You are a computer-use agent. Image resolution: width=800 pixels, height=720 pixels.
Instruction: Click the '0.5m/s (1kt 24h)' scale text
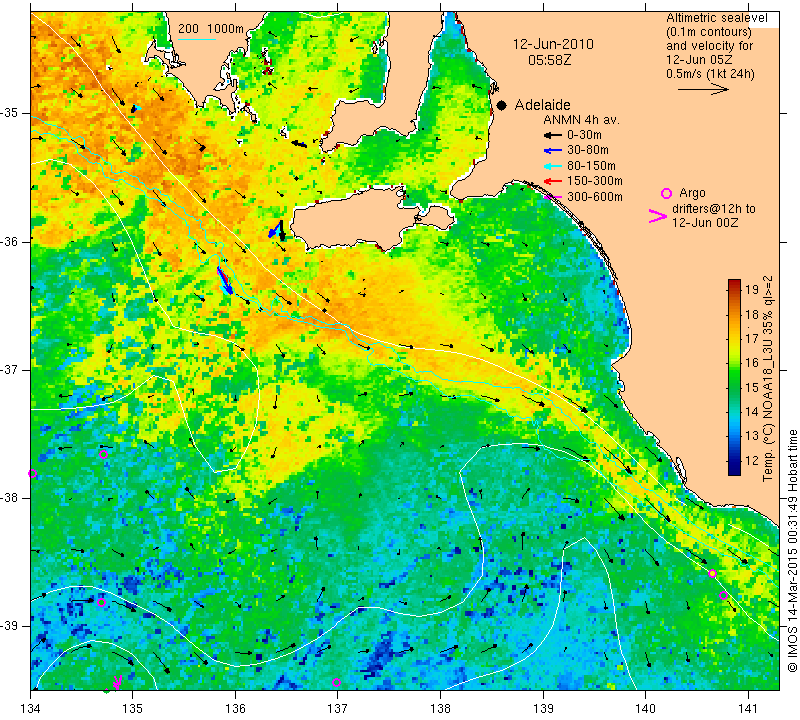coord(710,74)
